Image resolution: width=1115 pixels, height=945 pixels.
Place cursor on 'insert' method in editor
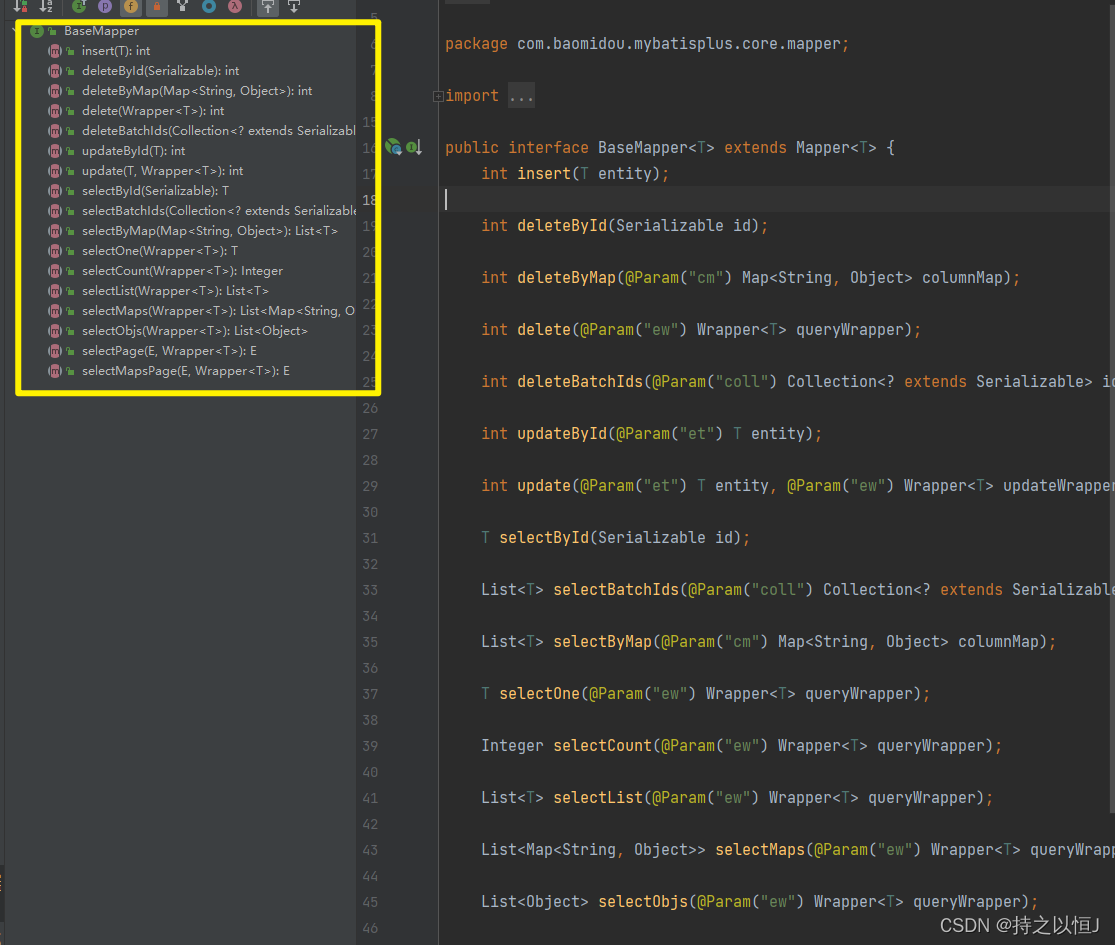(544, 173)
